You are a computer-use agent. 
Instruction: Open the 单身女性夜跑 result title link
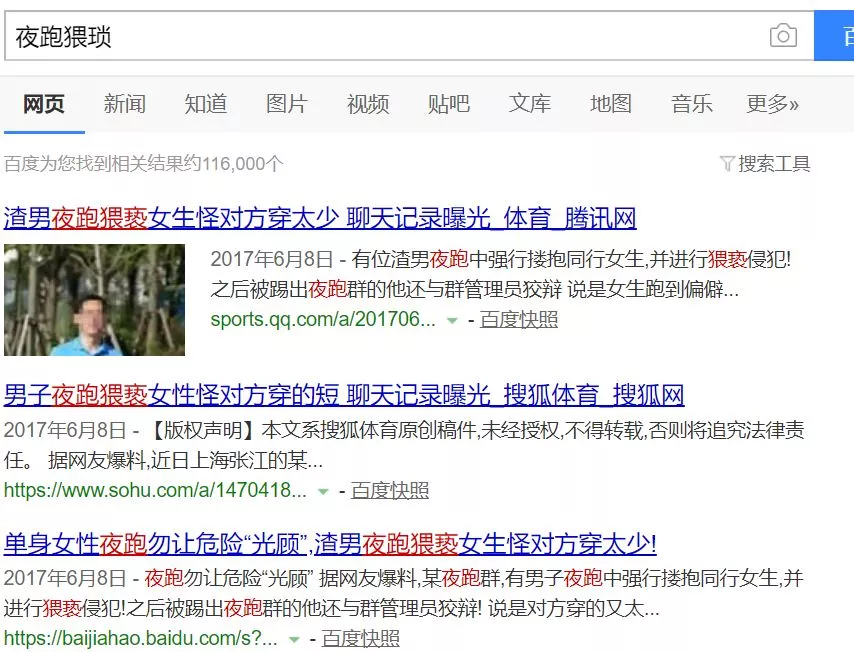pos(330,544)
